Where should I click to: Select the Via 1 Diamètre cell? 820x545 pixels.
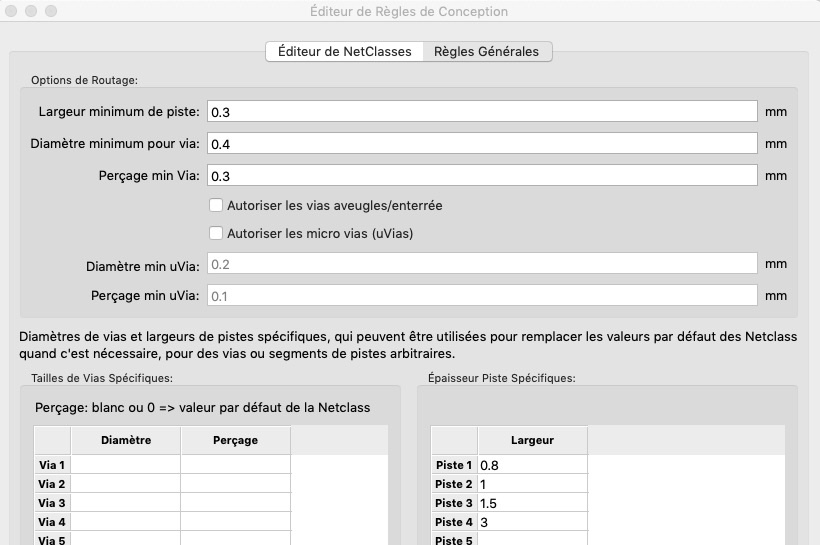pyautogui.click(x=126, y=465)
